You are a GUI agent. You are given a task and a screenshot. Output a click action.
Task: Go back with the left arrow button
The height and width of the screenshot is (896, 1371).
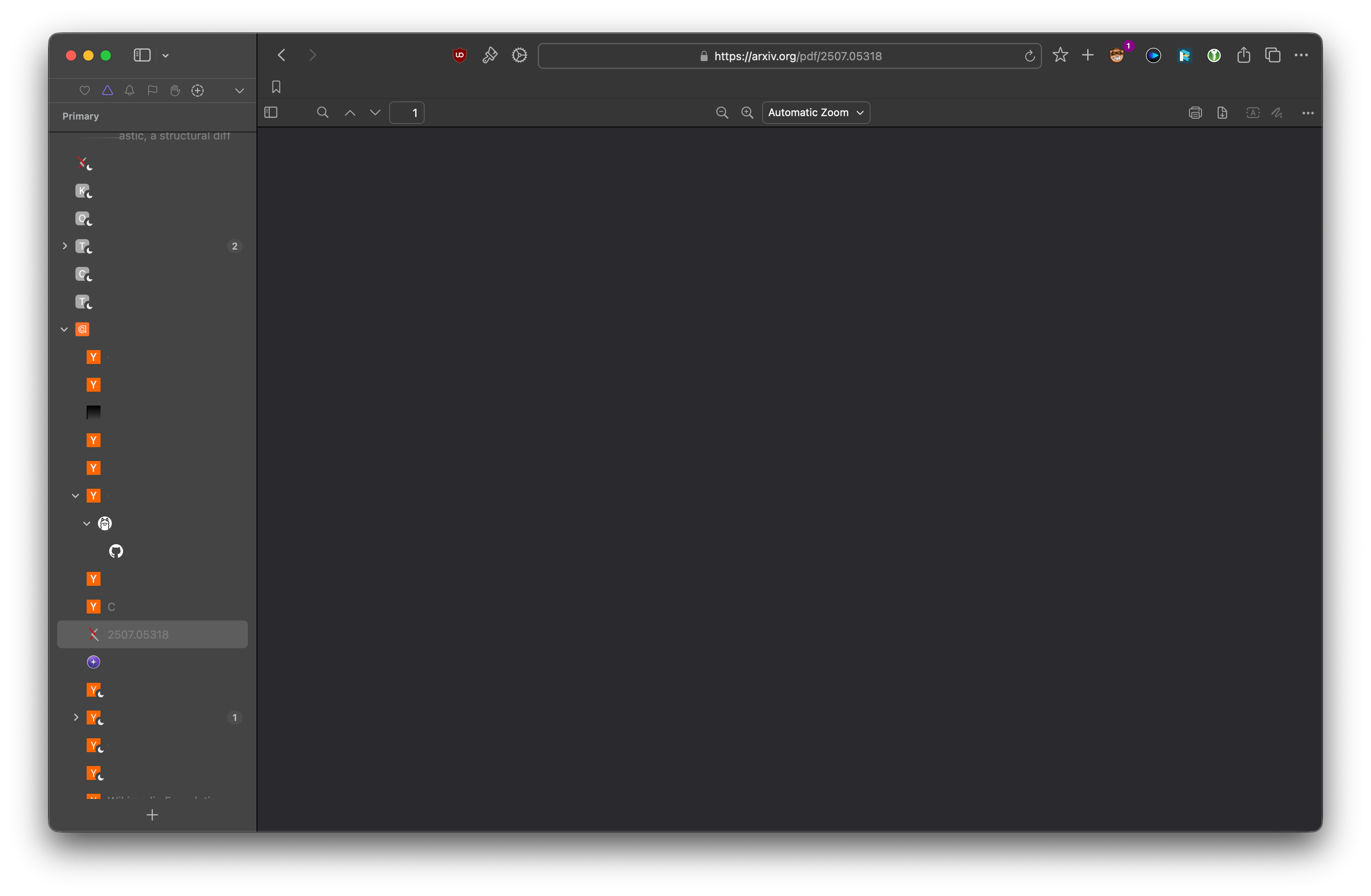coord(282,55)
